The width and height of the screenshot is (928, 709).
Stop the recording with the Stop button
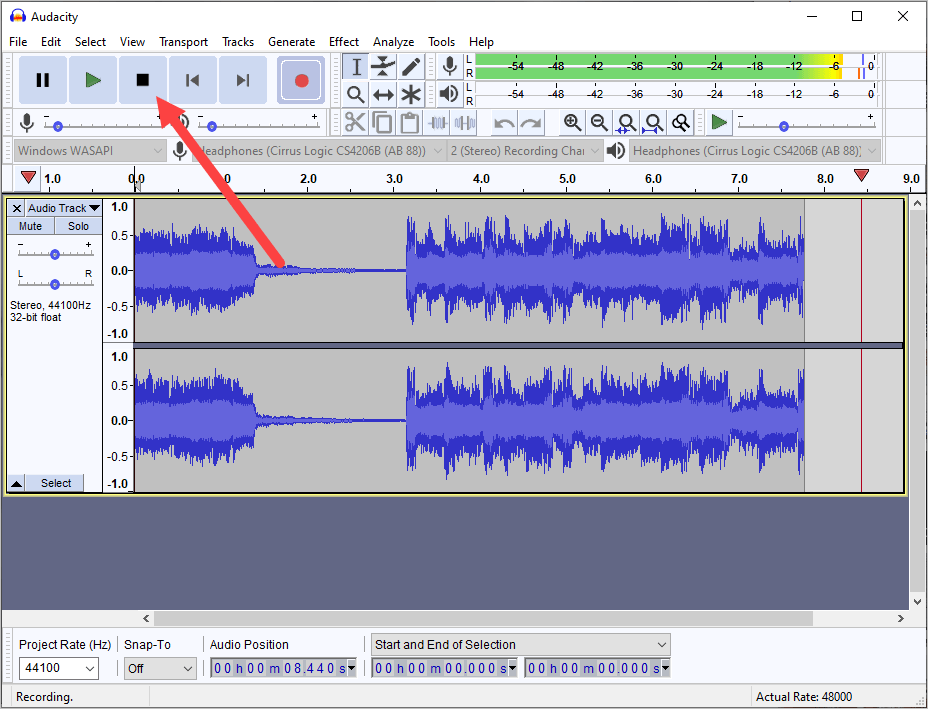pos(143,80)
